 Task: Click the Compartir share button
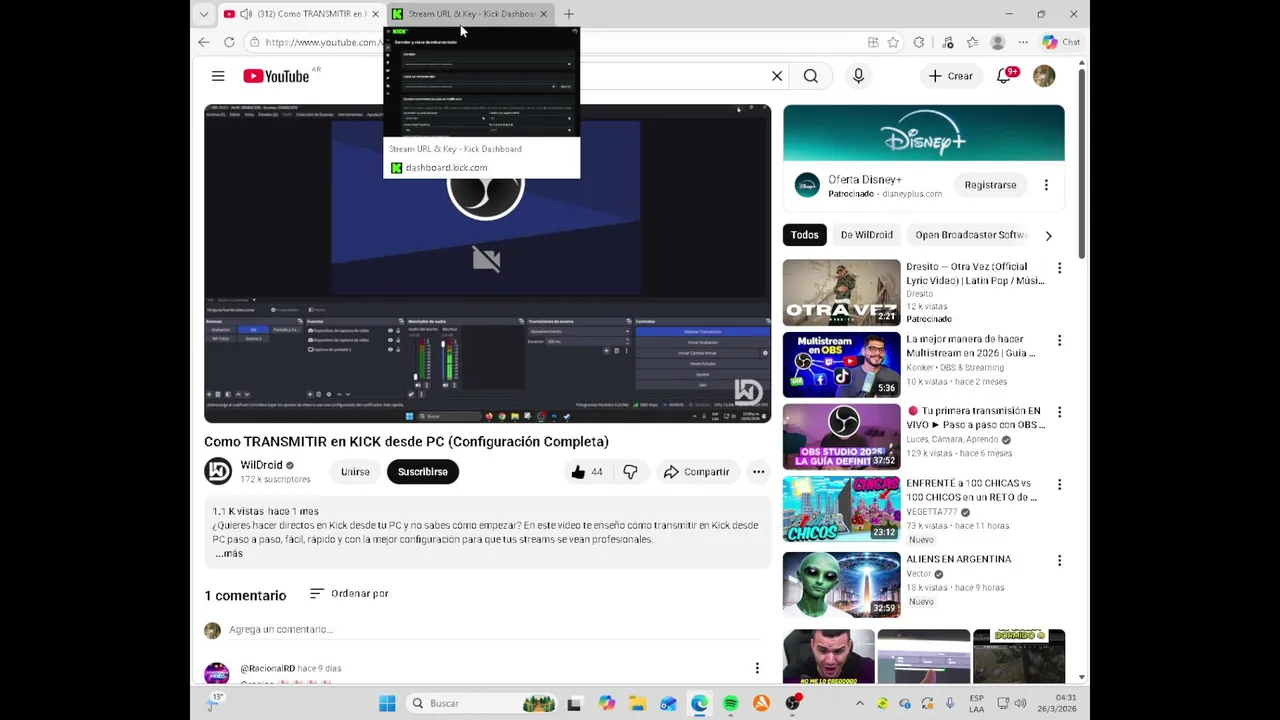pos(697,472)
